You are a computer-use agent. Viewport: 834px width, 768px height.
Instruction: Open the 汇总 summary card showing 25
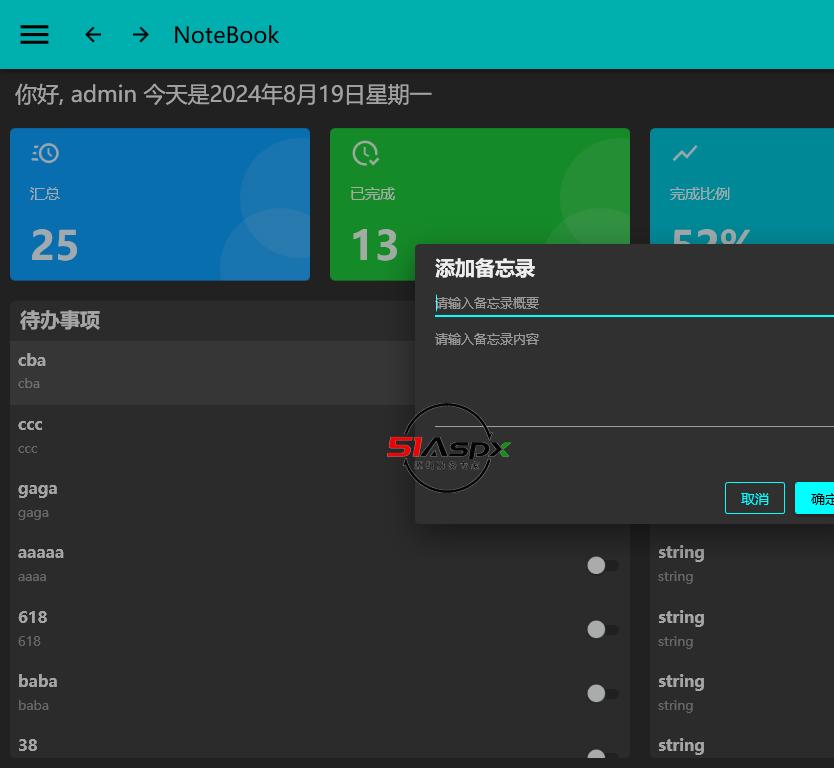click(x=160, y=204)
